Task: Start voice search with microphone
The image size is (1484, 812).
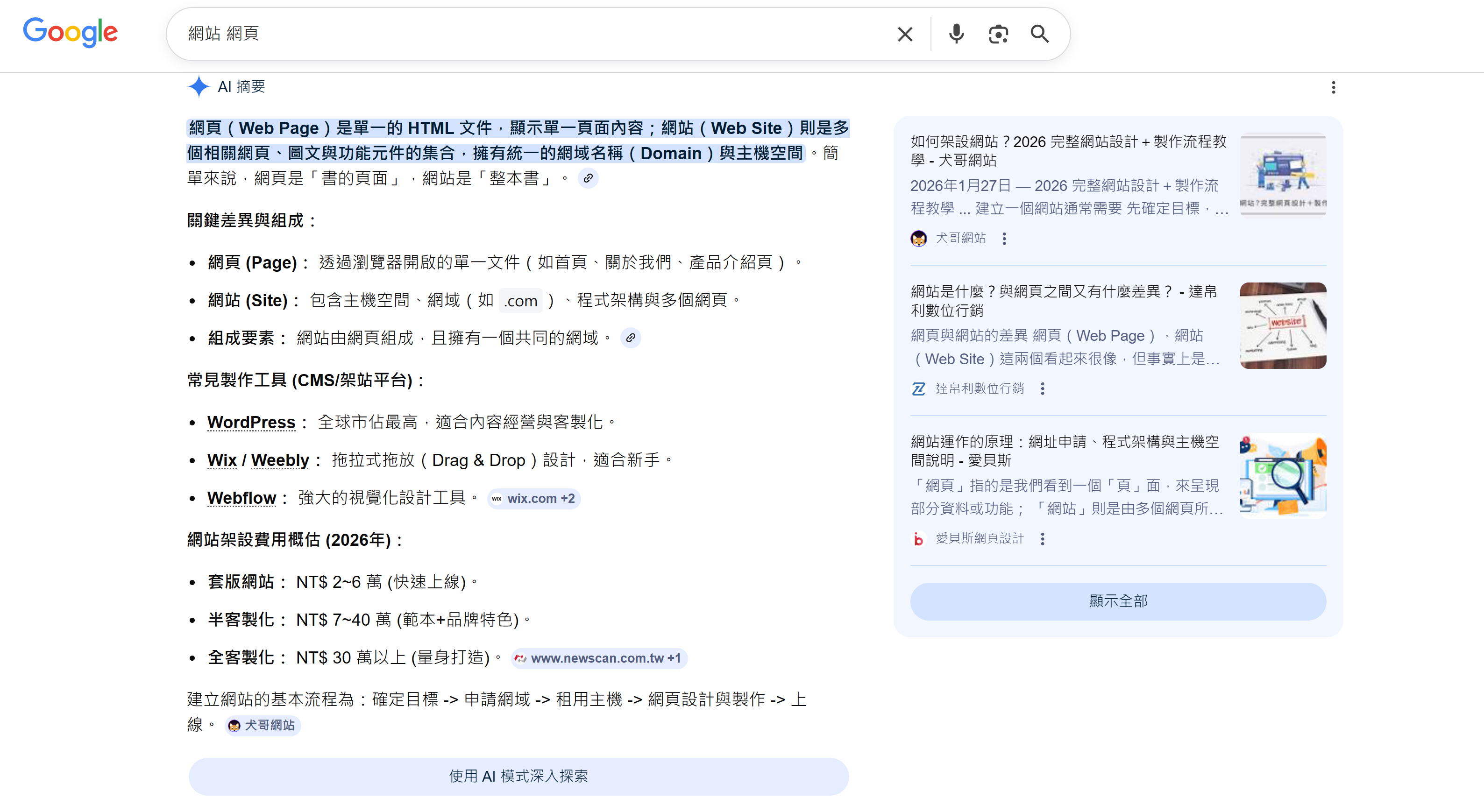Action: click(956, 34)
